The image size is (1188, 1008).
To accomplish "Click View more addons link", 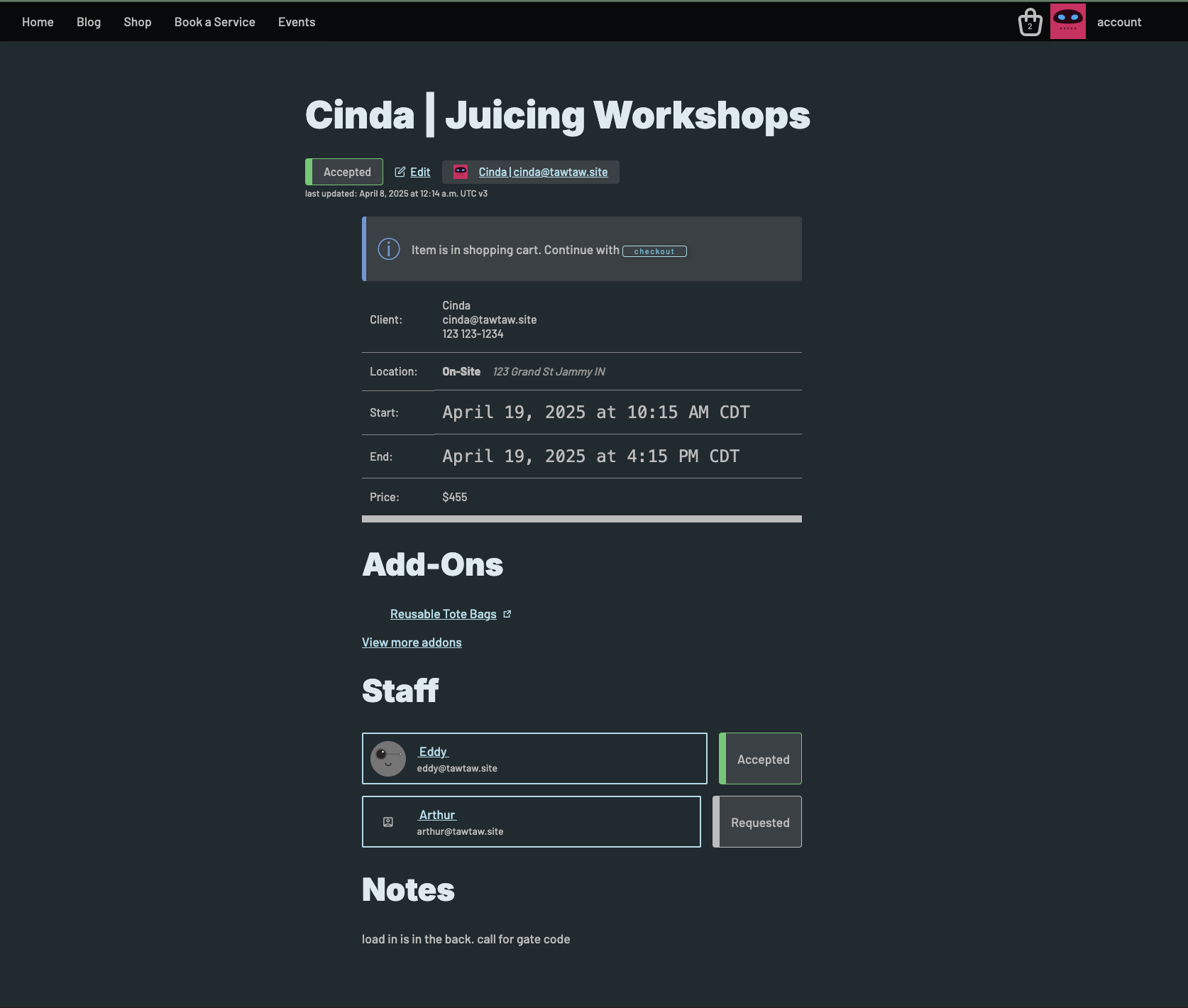I will (412, 642).
